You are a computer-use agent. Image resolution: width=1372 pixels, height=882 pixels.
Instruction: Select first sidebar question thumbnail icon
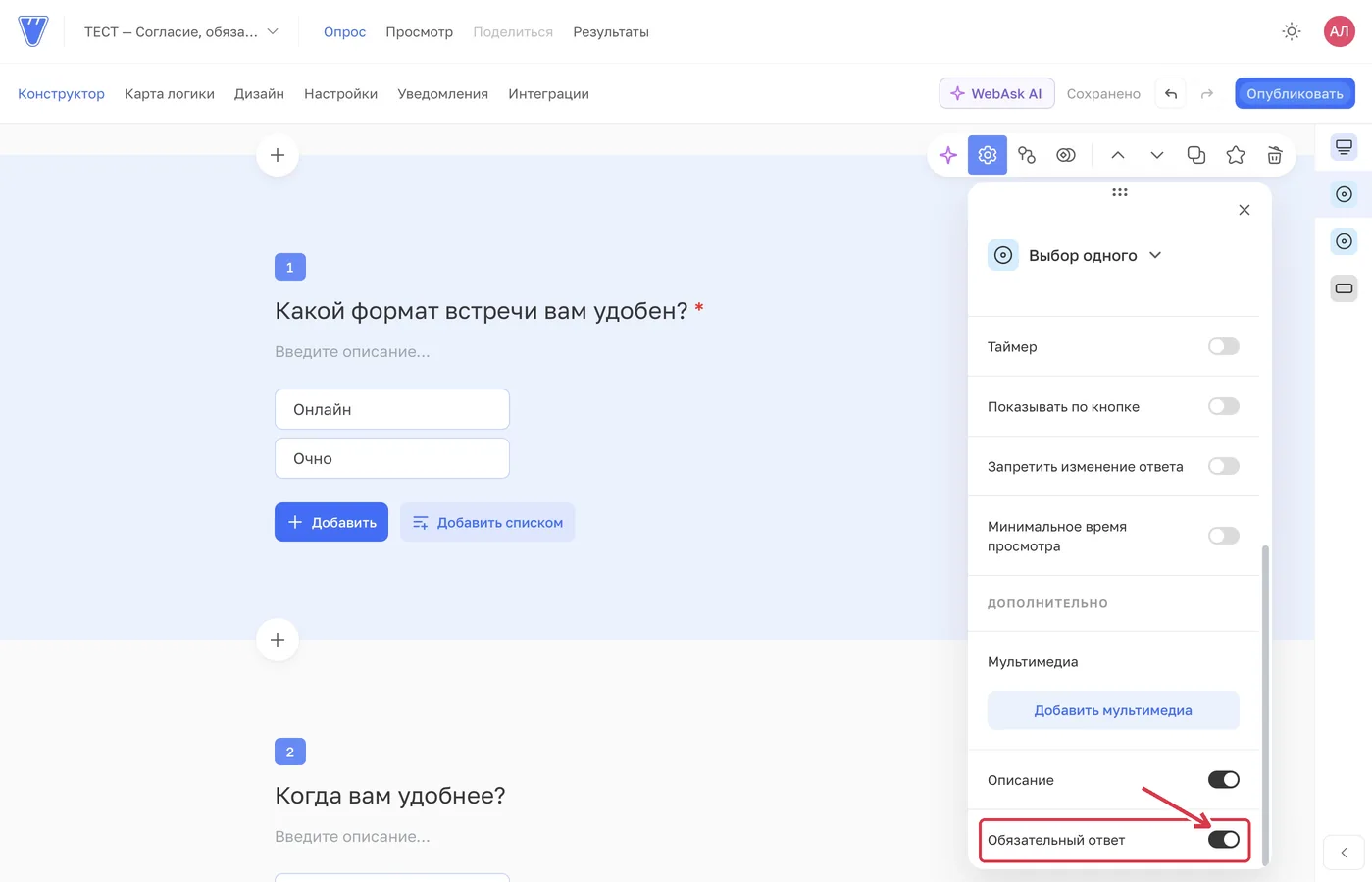tap(1345, 147)
